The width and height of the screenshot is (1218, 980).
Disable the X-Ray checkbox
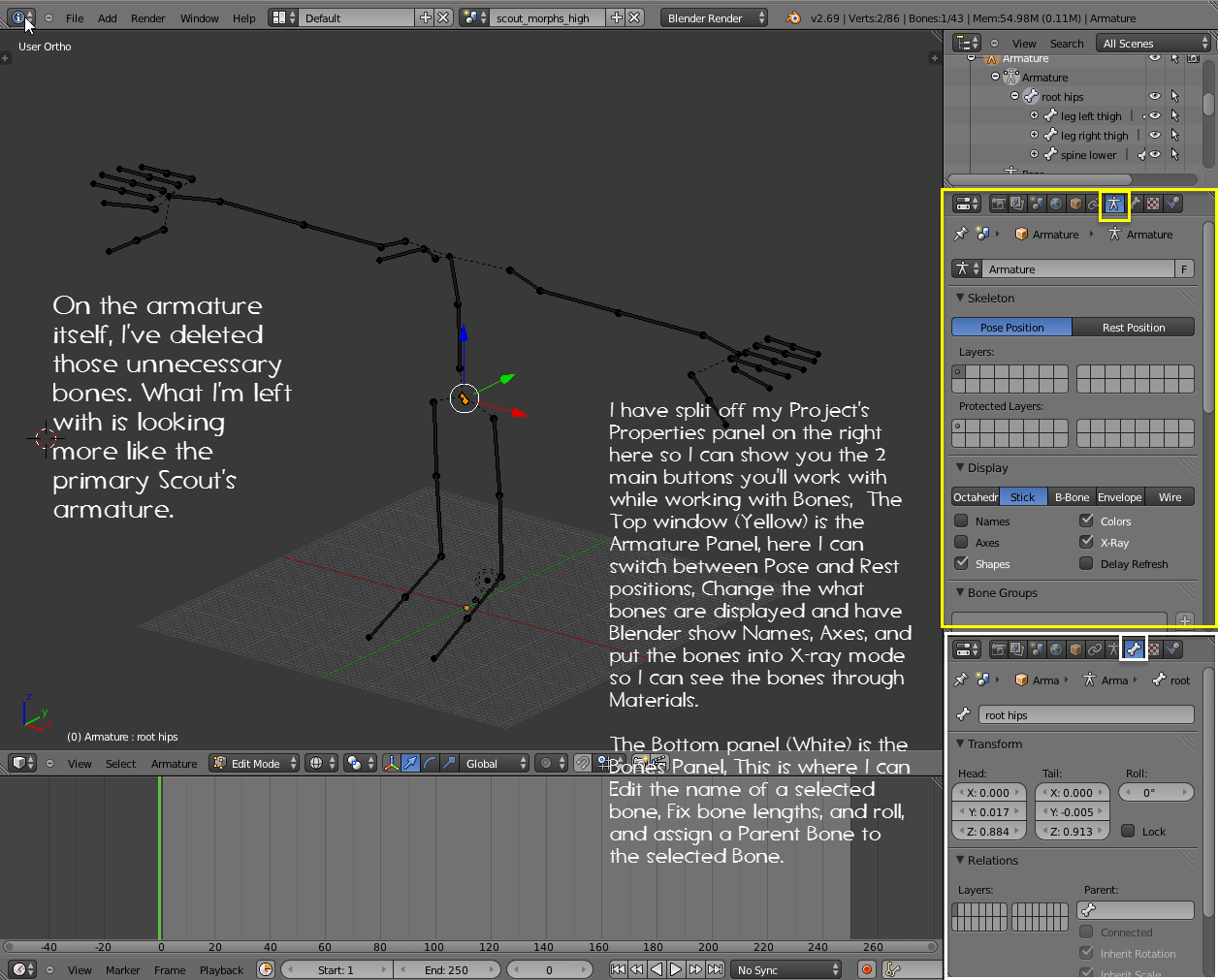click(1086, 543)
